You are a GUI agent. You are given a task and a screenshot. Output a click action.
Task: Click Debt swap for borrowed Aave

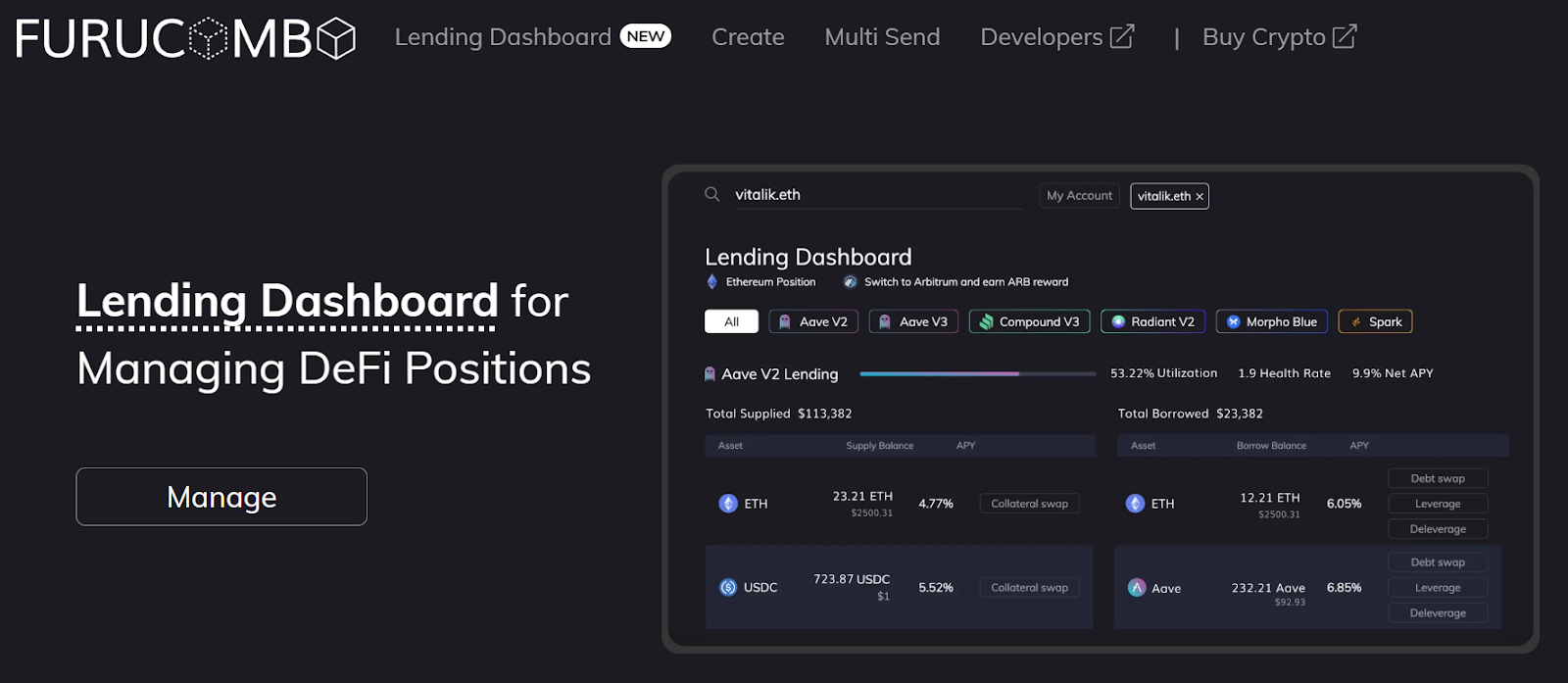(x=1438, y=562)
